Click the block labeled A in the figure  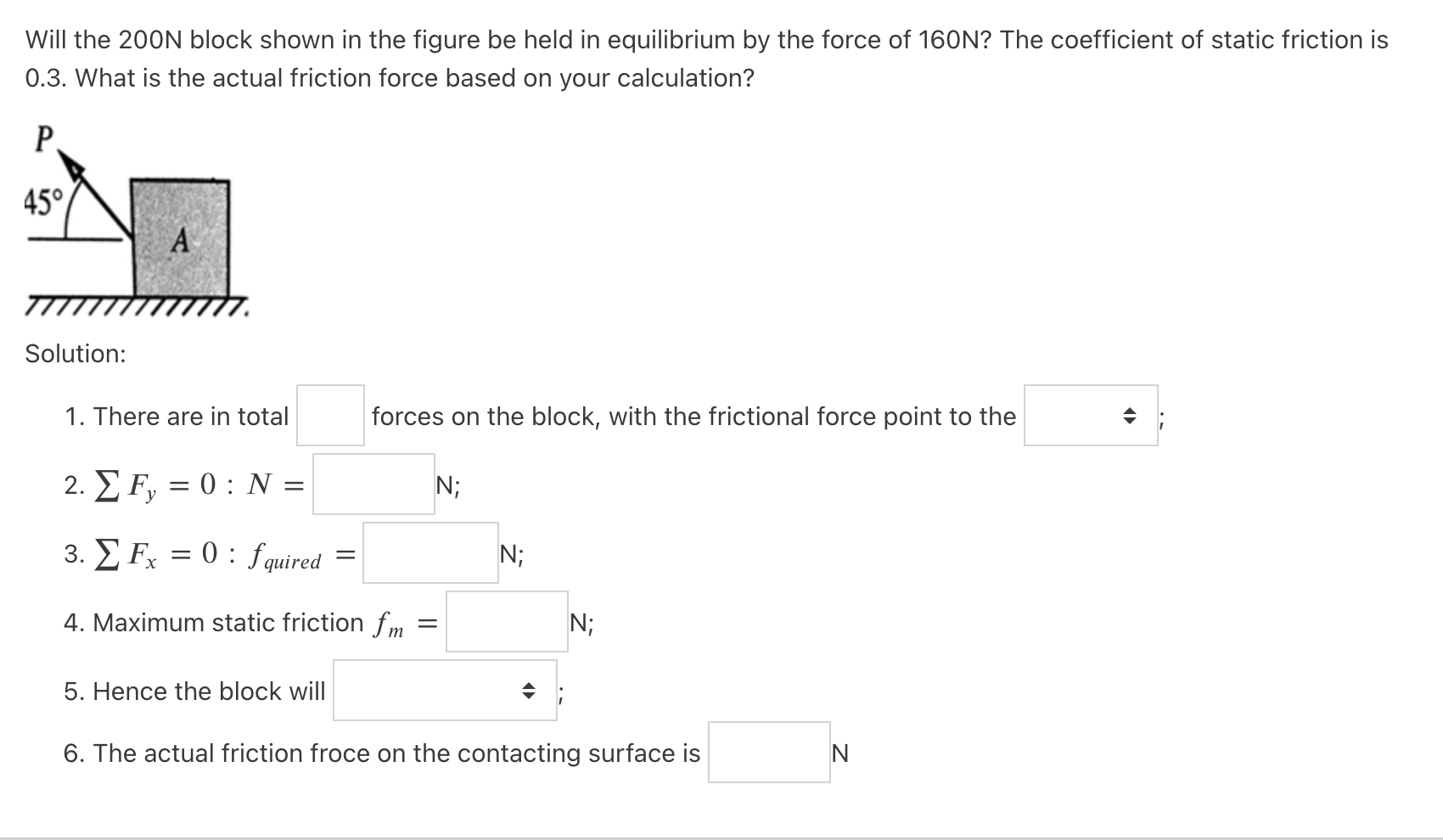tap(180, 242)
